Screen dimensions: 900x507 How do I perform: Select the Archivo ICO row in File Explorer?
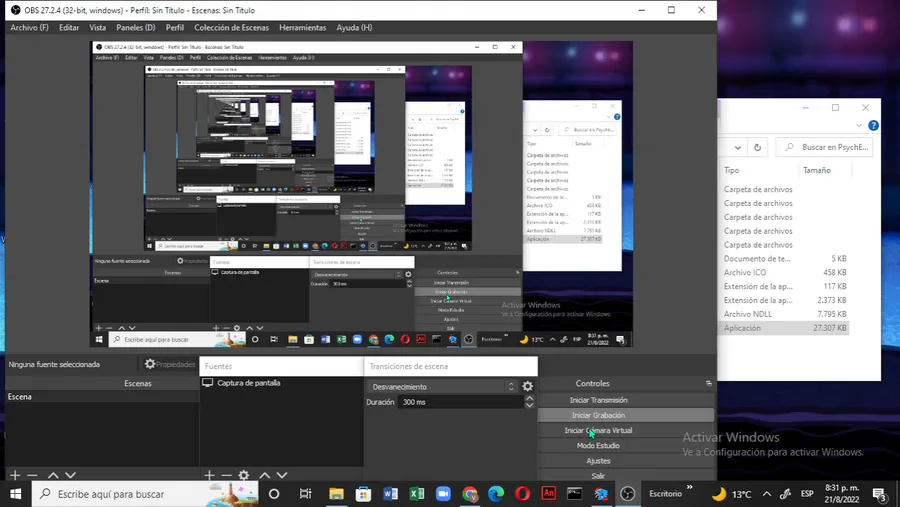pyautogui.click(x=785, y=272)
